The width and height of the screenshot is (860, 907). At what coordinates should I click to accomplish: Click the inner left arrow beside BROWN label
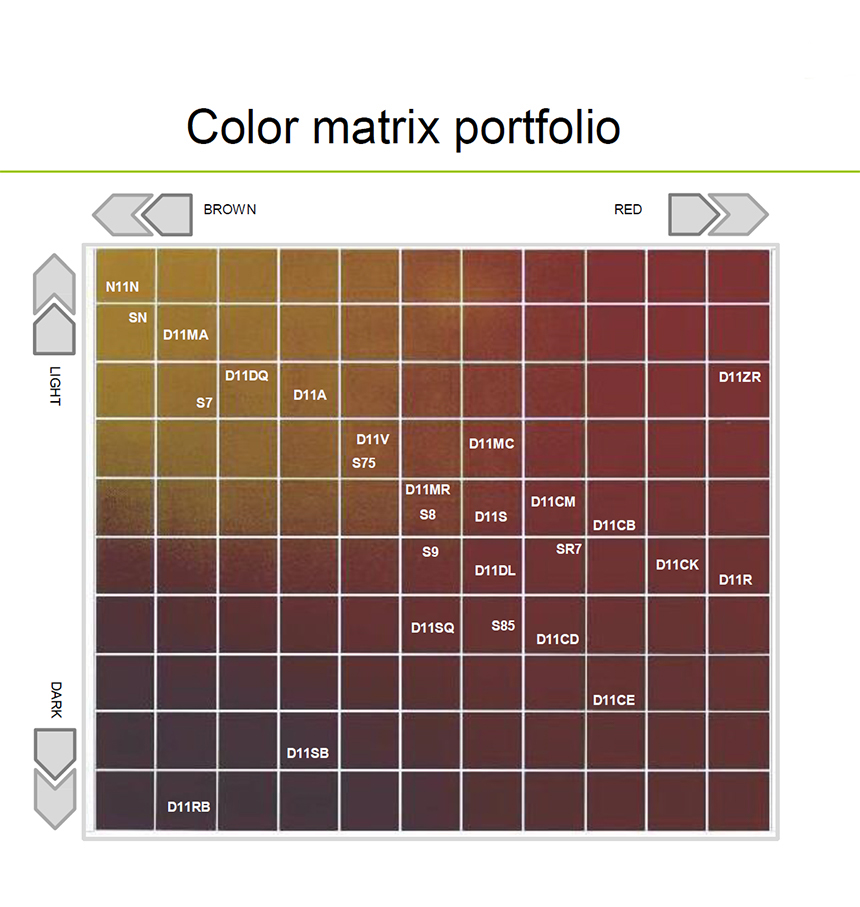coord(168,215)
